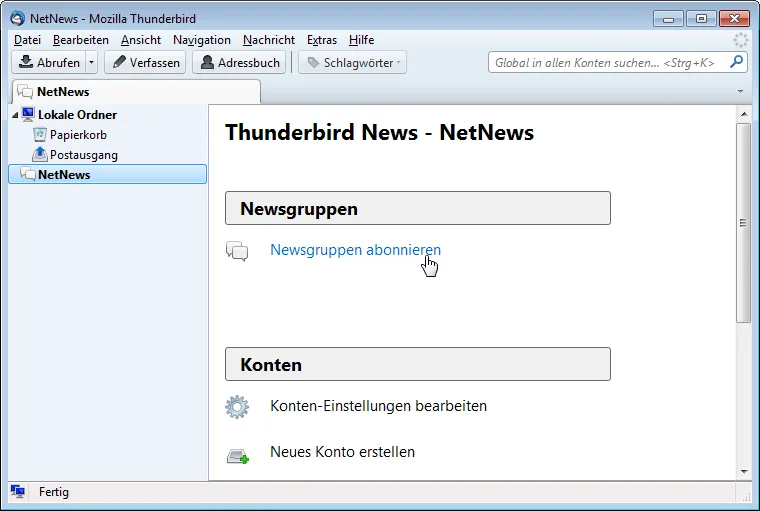This screenshot has height=511, width=760.
Task: Click the gear icon for account settings
Action: point(237,407)
